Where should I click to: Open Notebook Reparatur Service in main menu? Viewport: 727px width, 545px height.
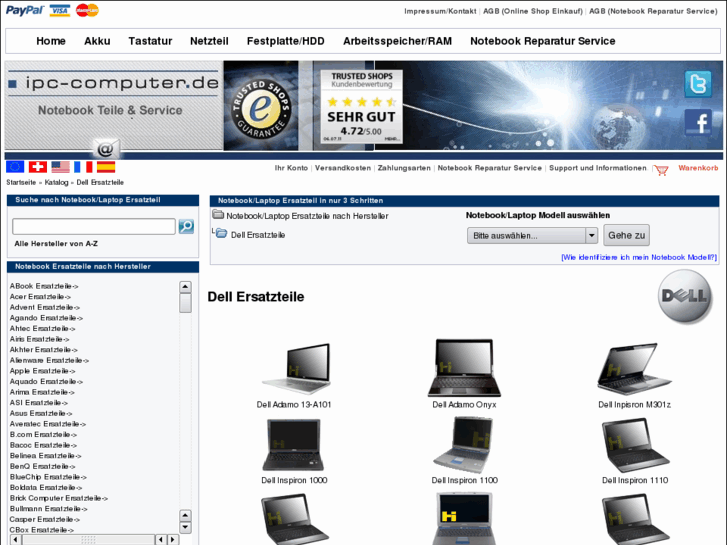(x=543, y=41)
